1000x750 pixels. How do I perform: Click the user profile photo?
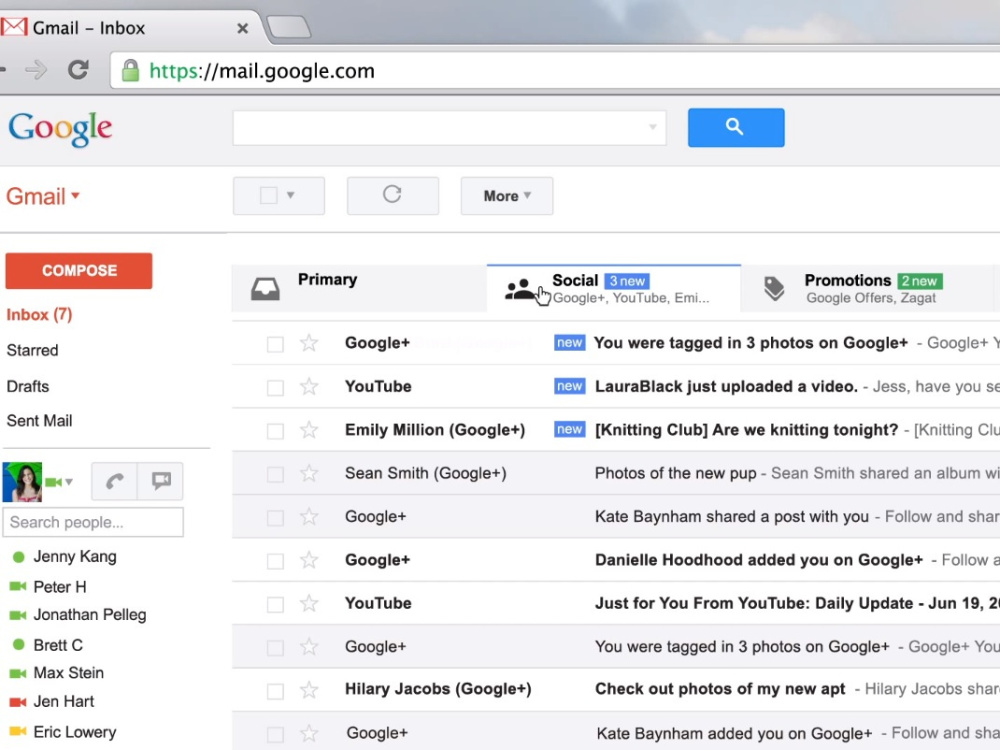pos(22,482)
